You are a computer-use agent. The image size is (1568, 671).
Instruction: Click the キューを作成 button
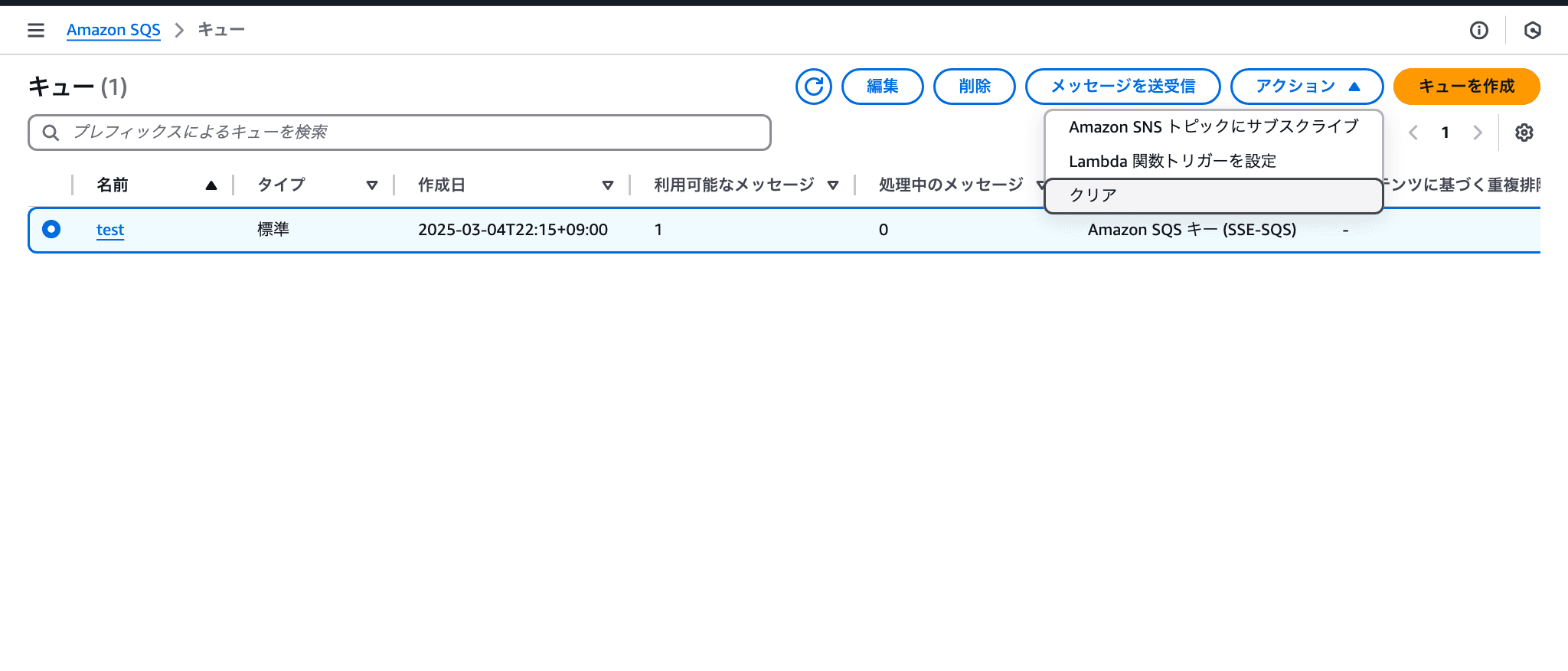tap(1466, 87)
